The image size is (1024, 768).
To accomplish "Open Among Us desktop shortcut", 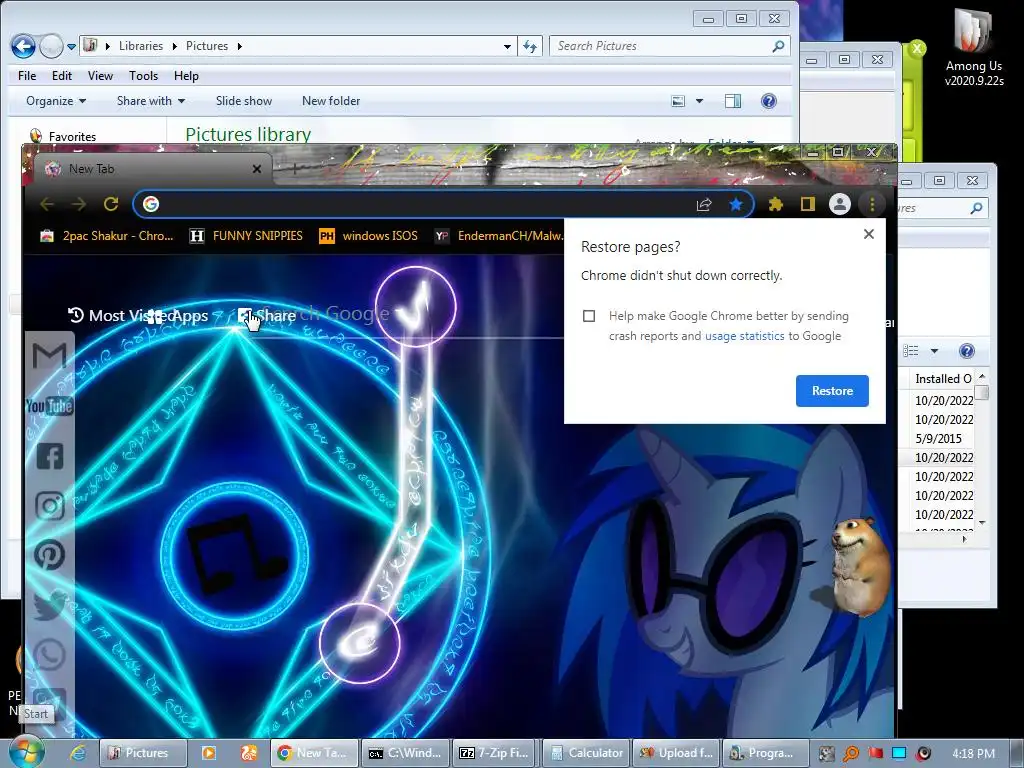I will point(974,47).
